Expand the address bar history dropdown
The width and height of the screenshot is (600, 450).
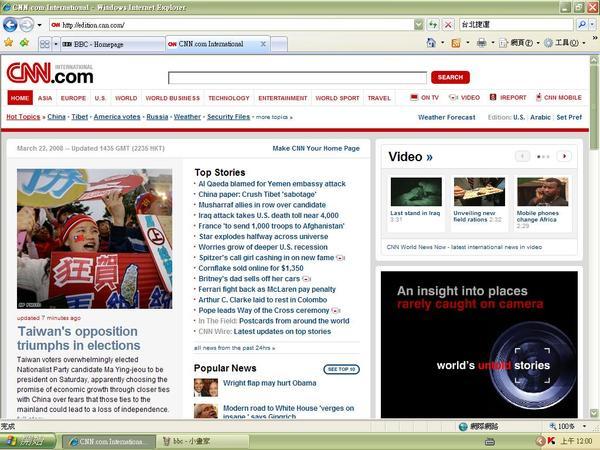click(x=419, y=25)
